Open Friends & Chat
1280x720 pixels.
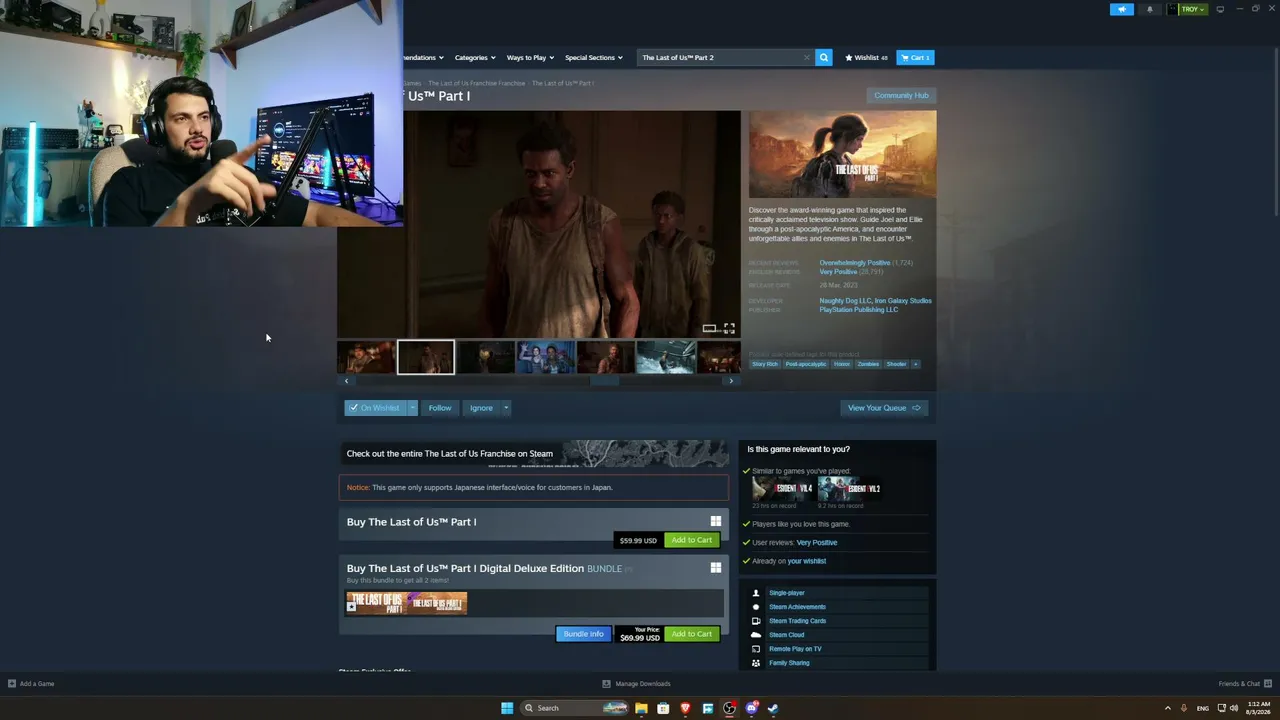pos(1243,684)
